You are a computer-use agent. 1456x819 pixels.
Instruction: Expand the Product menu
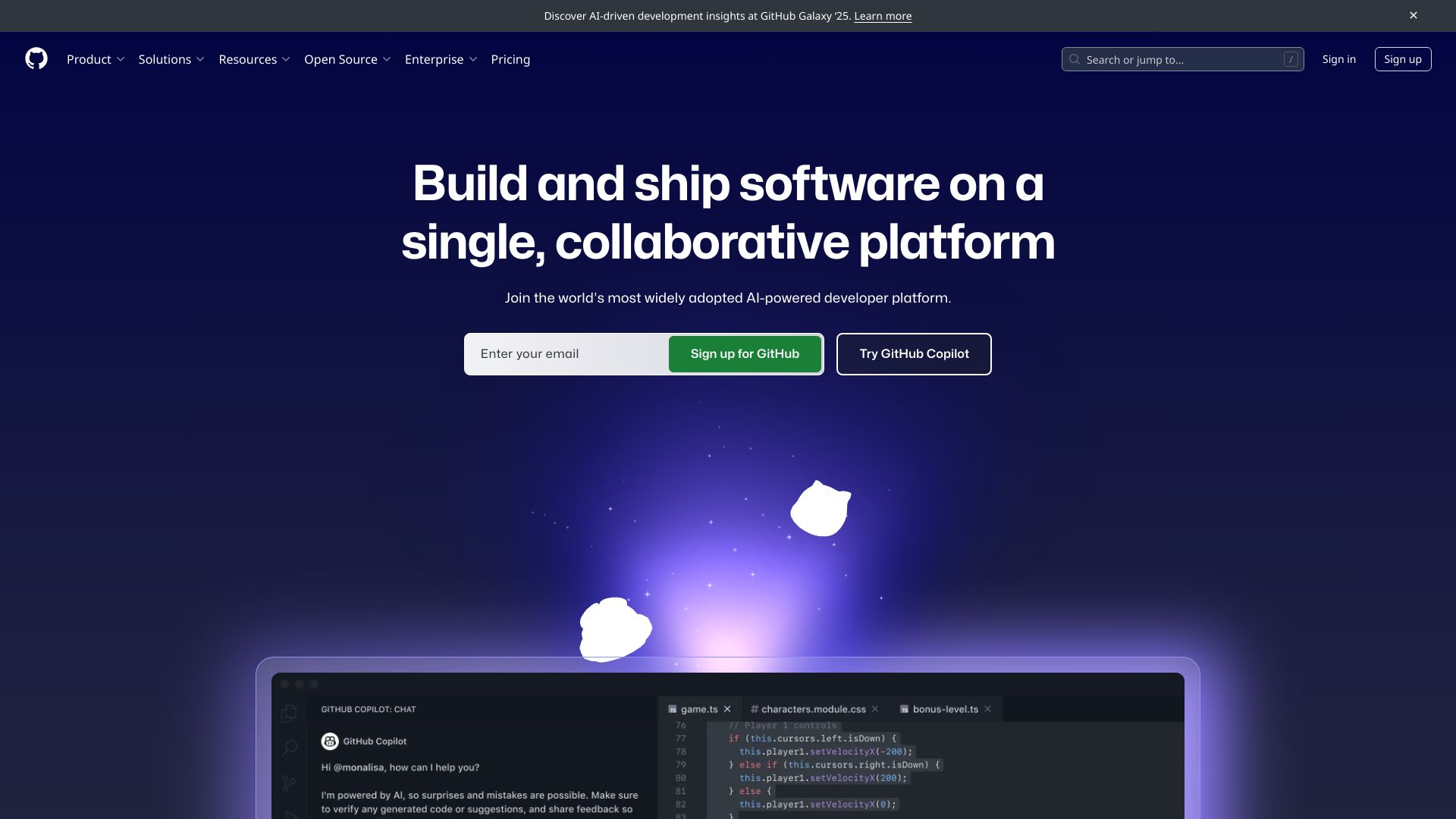96,59
